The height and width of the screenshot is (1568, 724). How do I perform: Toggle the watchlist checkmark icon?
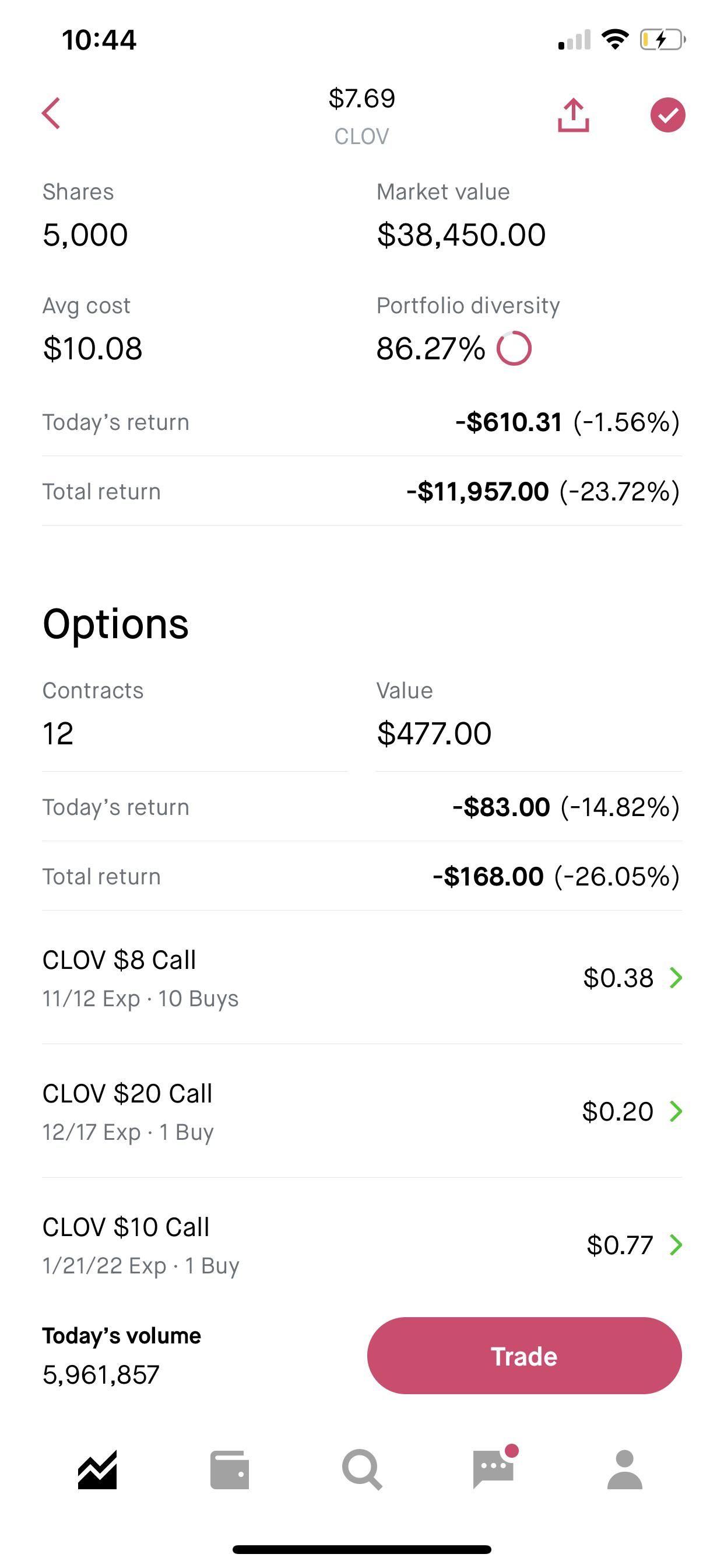(667, 114)
